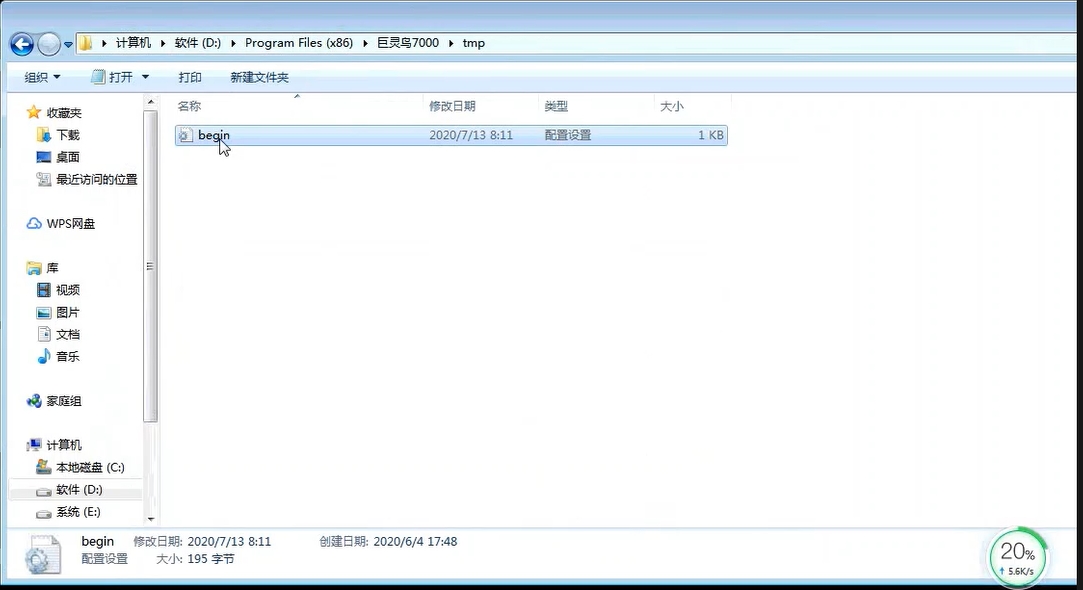This screenshot has height=590, width=1083.
Task: Click the Forward navigation arrow button
Action: pyautogui.click(x=49, y=44)
